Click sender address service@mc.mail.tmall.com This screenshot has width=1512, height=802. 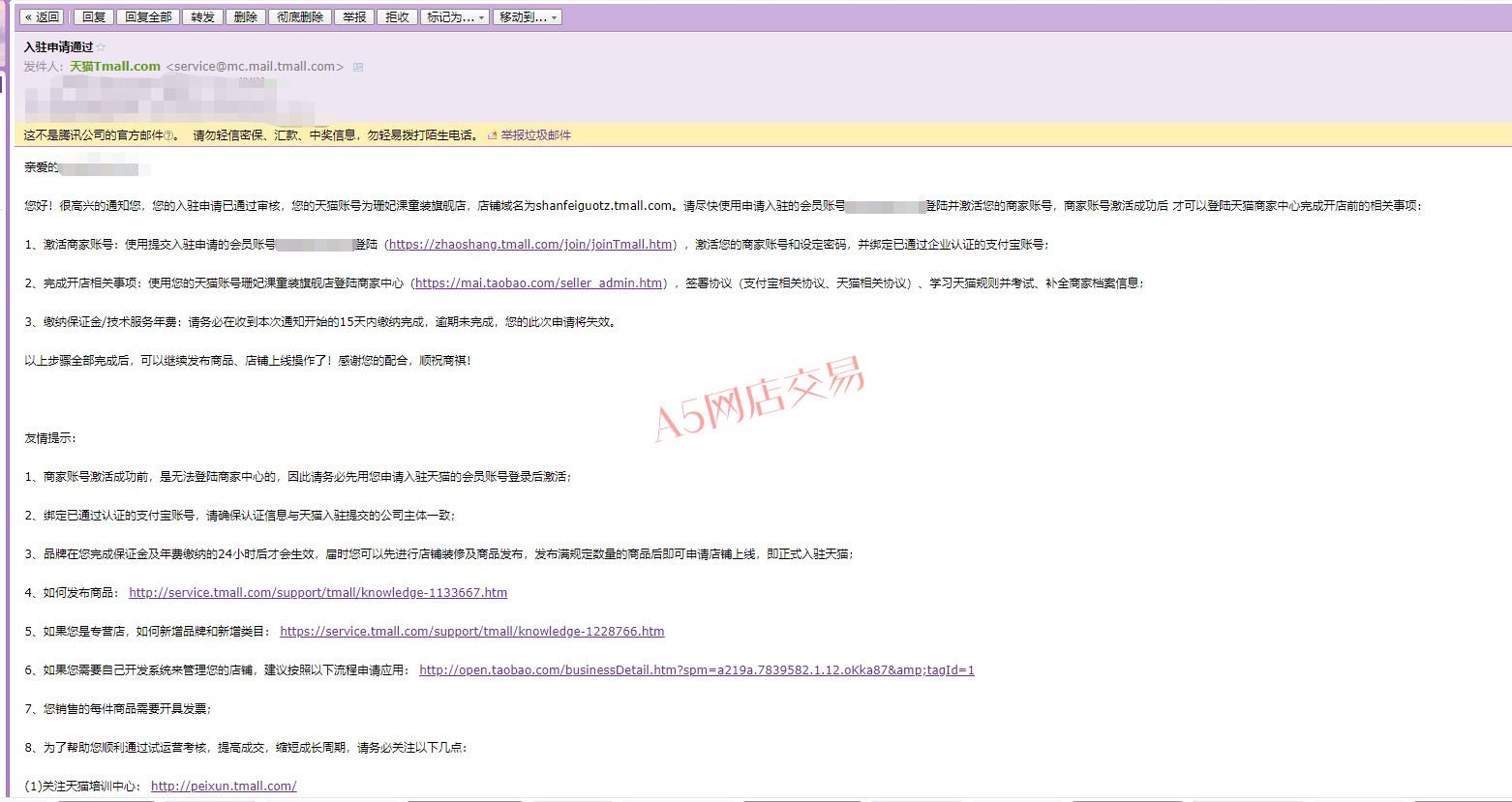[x=256, y=67]
